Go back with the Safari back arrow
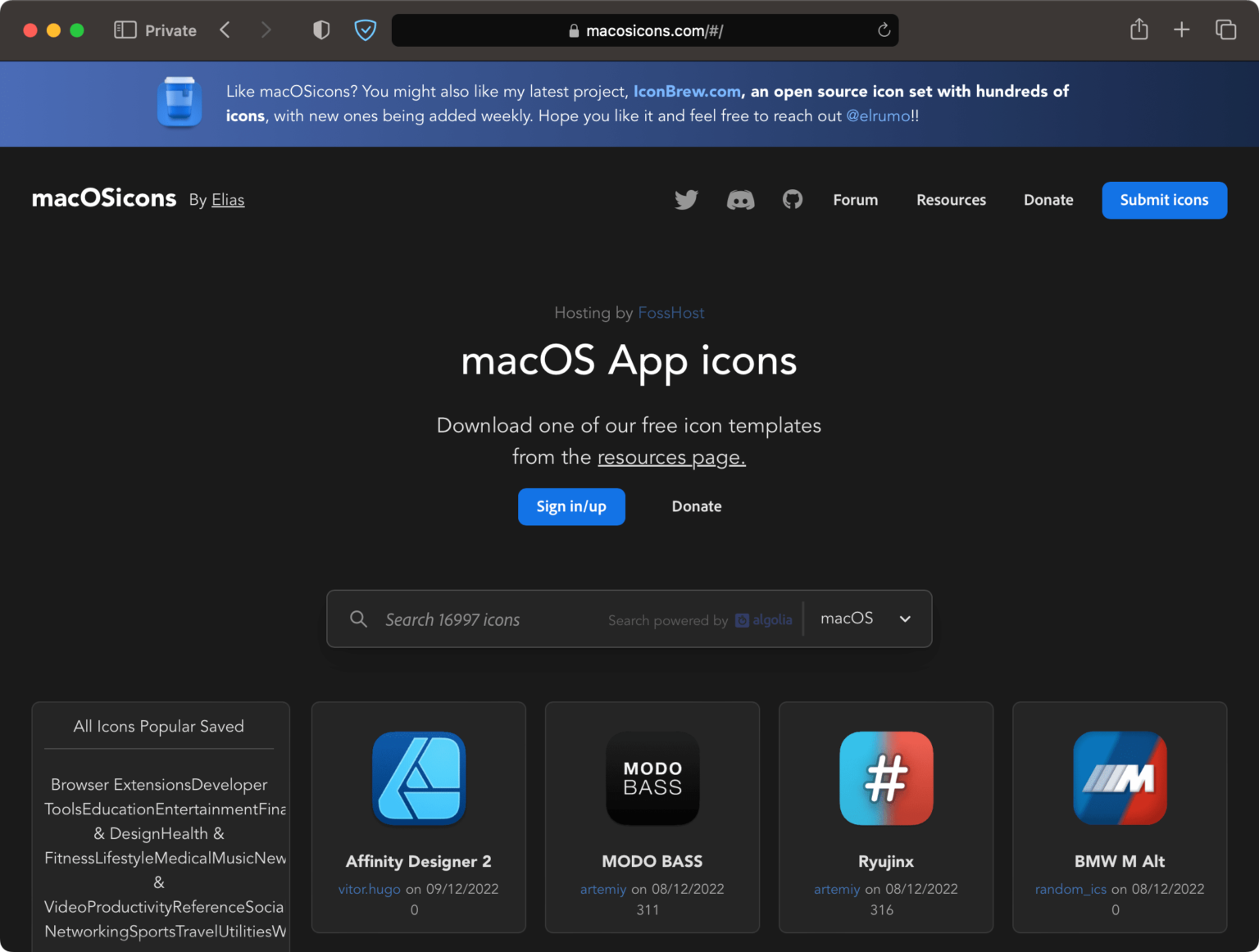The width and height of the screenshot is (1259, 952). pos(225,30)
